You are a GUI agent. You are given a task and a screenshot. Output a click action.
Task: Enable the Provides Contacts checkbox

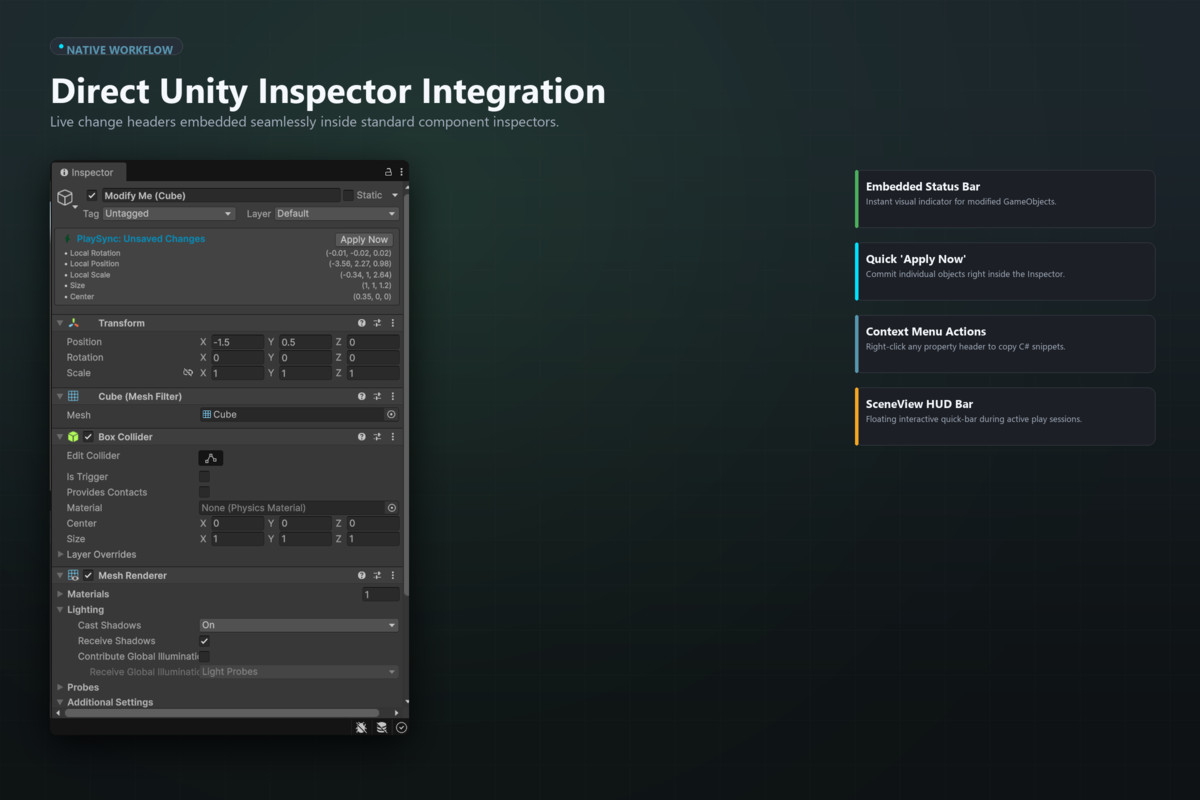204,493
